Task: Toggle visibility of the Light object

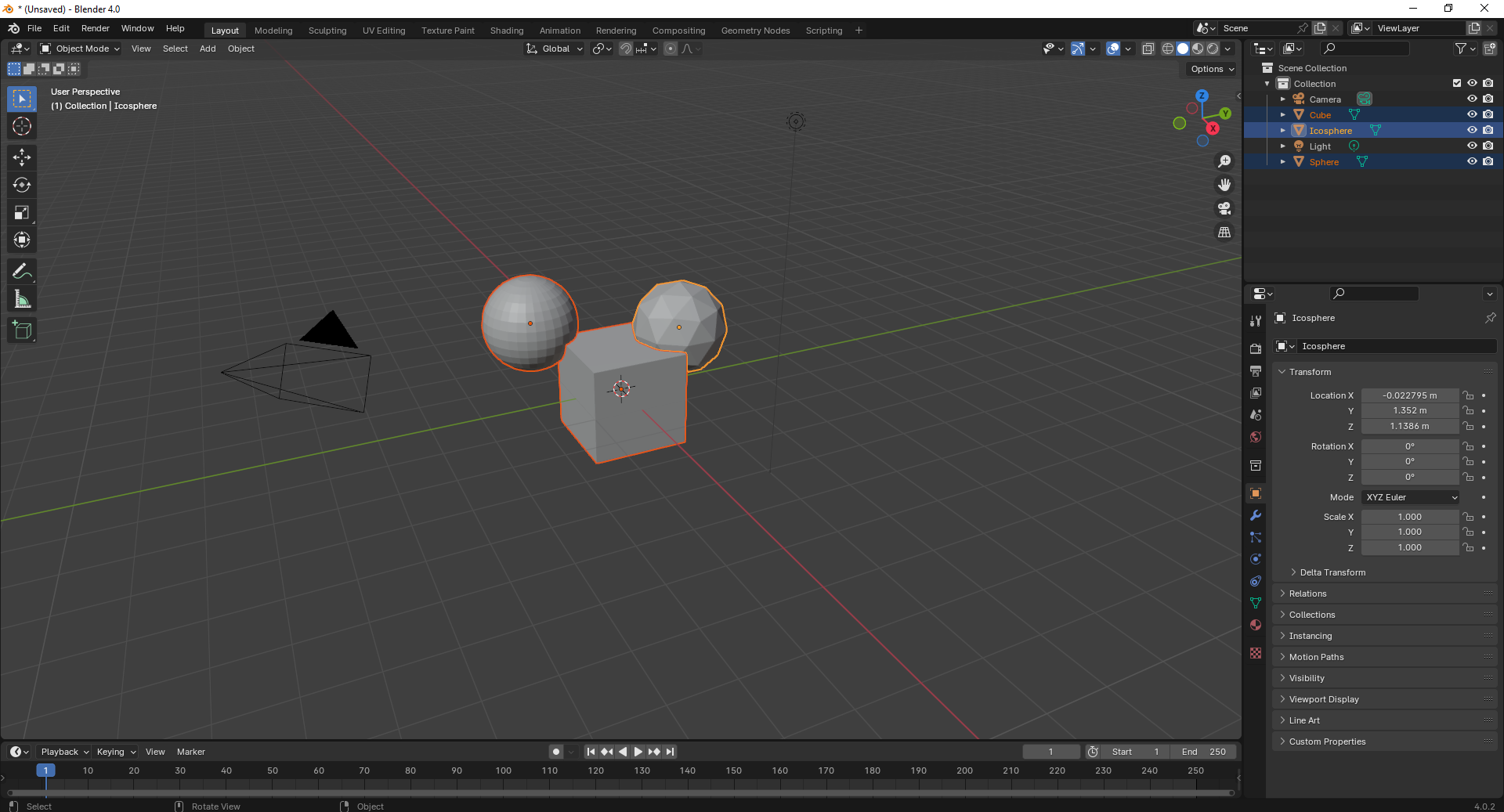Action: pos(1472,146)
